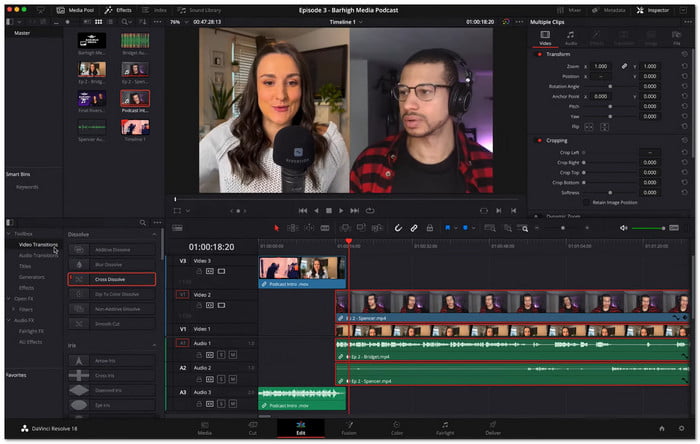Click Flip vertical icon in Inspector
700x444 pixels.
[604, 127]
